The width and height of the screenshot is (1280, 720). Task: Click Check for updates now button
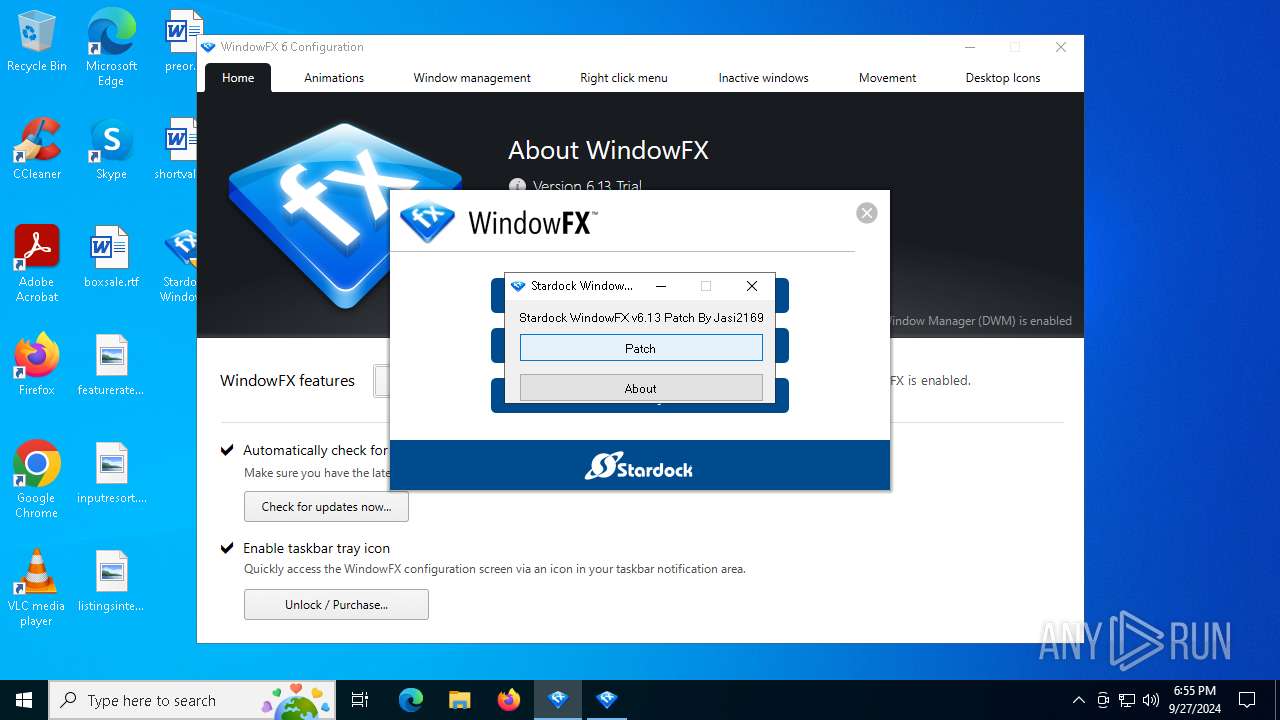326,507
